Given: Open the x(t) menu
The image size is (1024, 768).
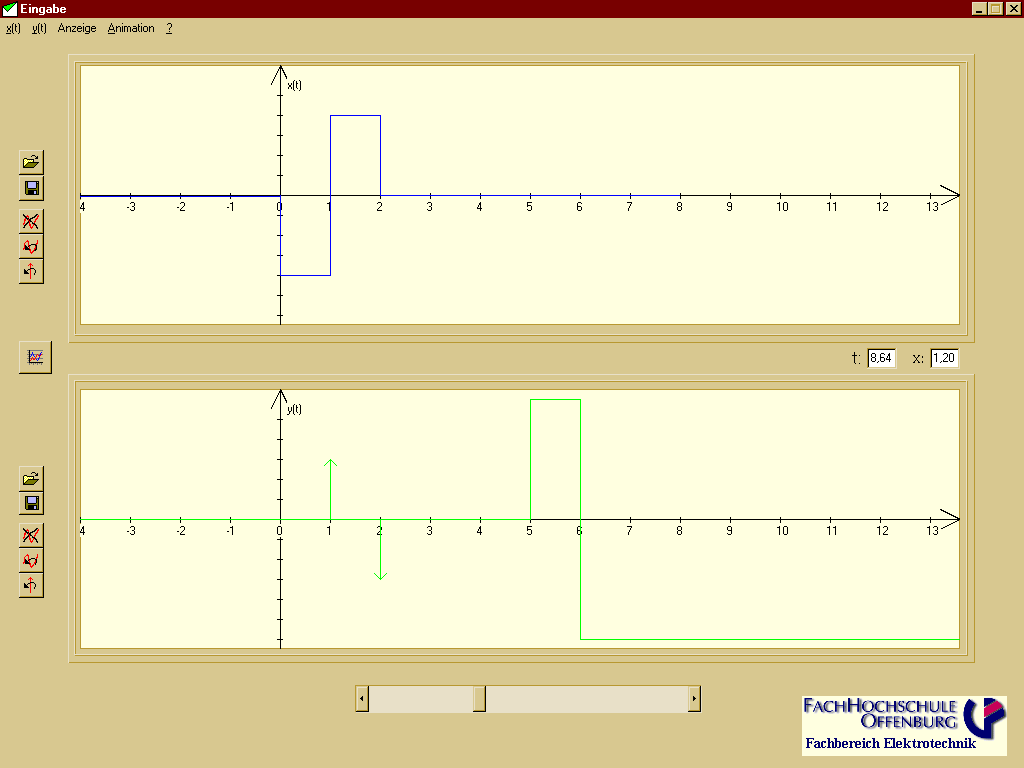Looking at the screenshot, I should (x=13, y=28).
